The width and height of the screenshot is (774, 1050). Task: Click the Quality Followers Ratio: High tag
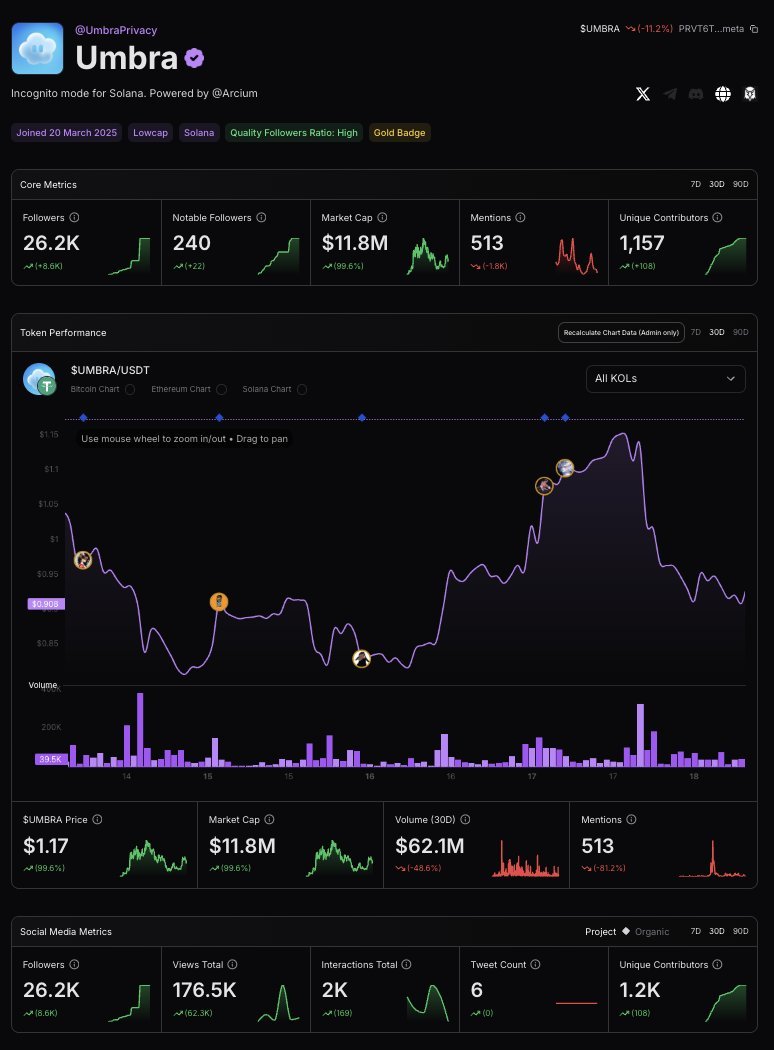[294, 133]
